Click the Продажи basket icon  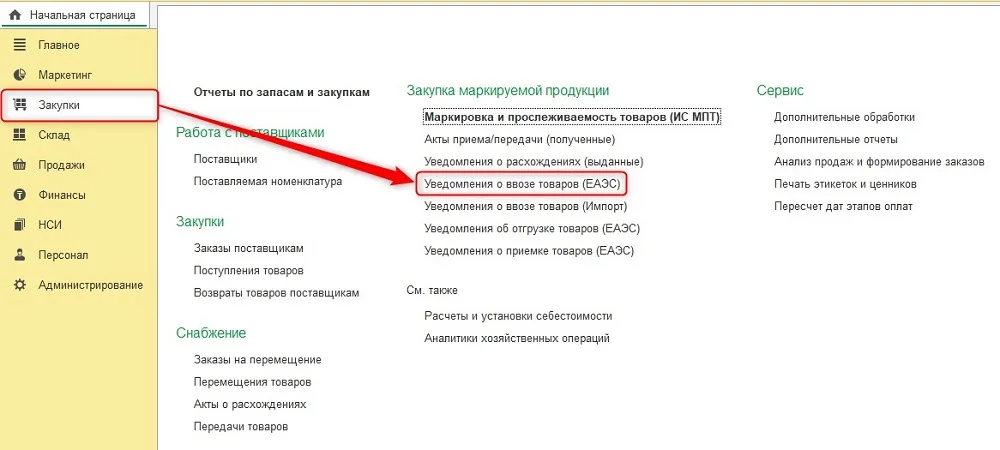[x=20, y=165]
